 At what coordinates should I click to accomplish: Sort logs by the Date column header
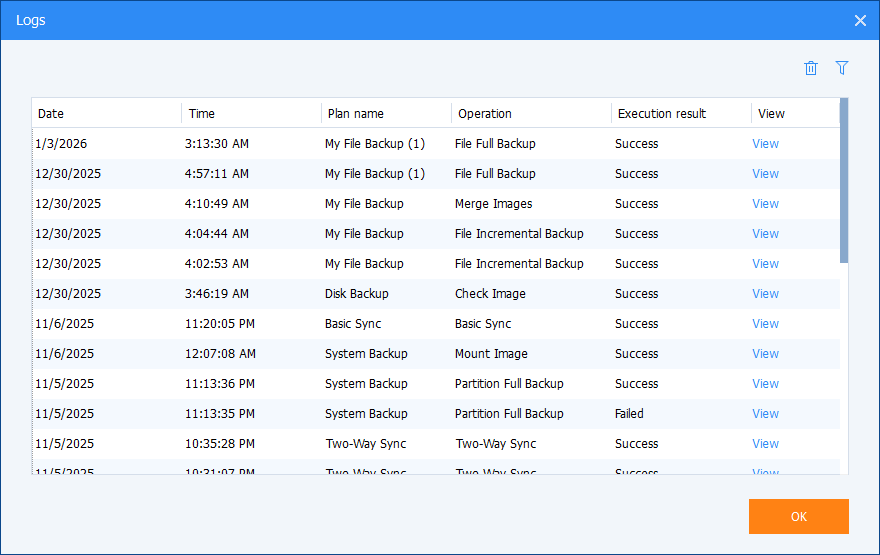pyautogui.click(x=106, y=114)
